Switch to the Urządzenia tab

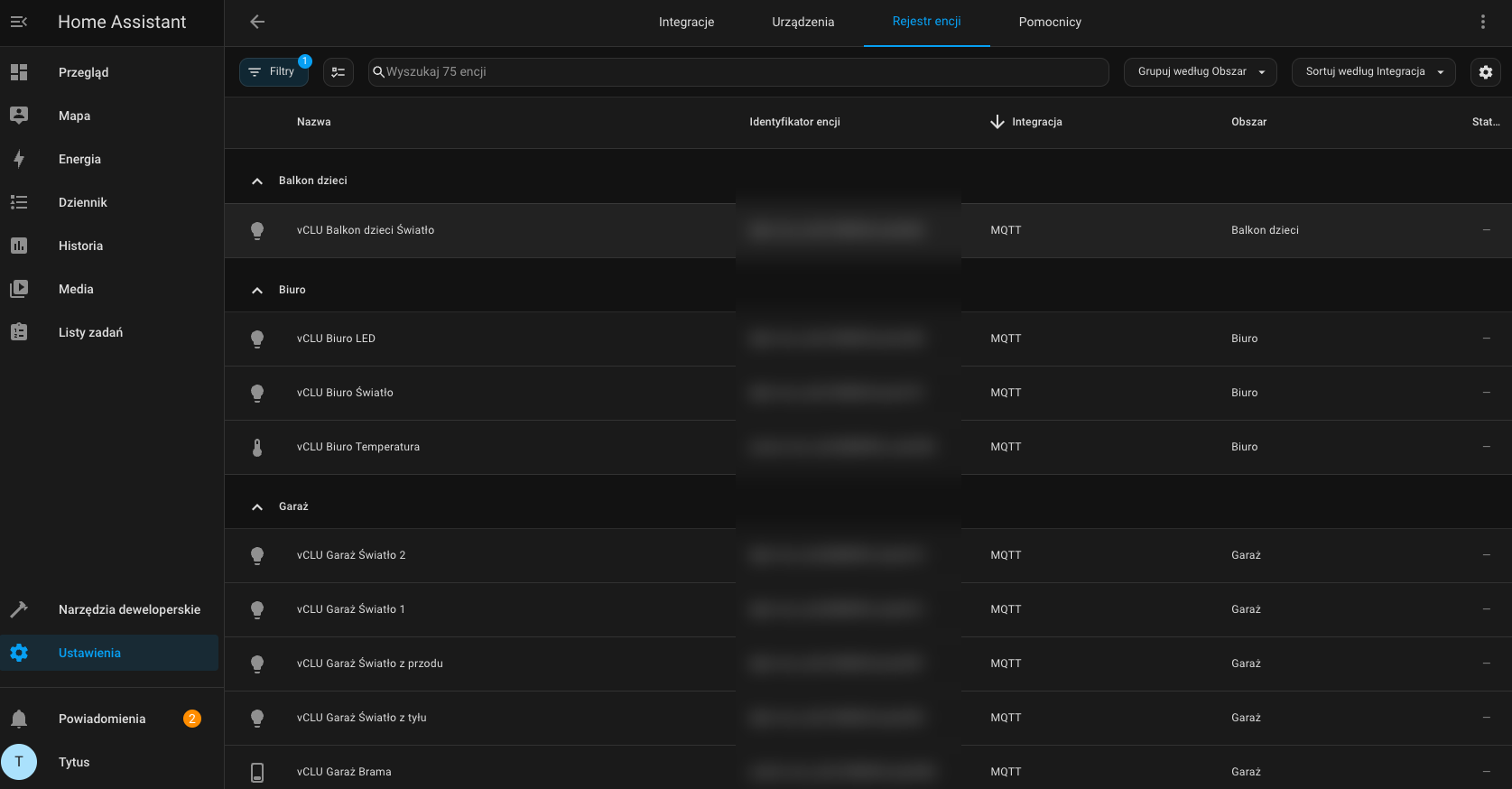[x=803, y=23]
